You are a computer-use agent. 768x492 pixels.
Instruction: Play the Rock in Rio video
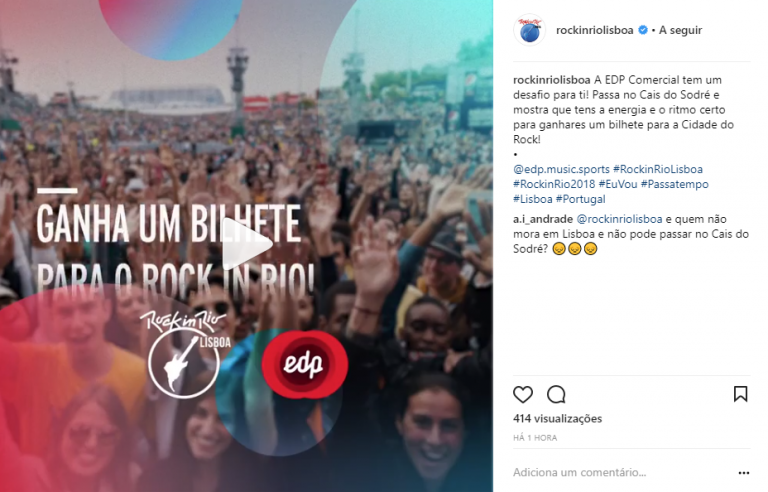click(246, 244)
